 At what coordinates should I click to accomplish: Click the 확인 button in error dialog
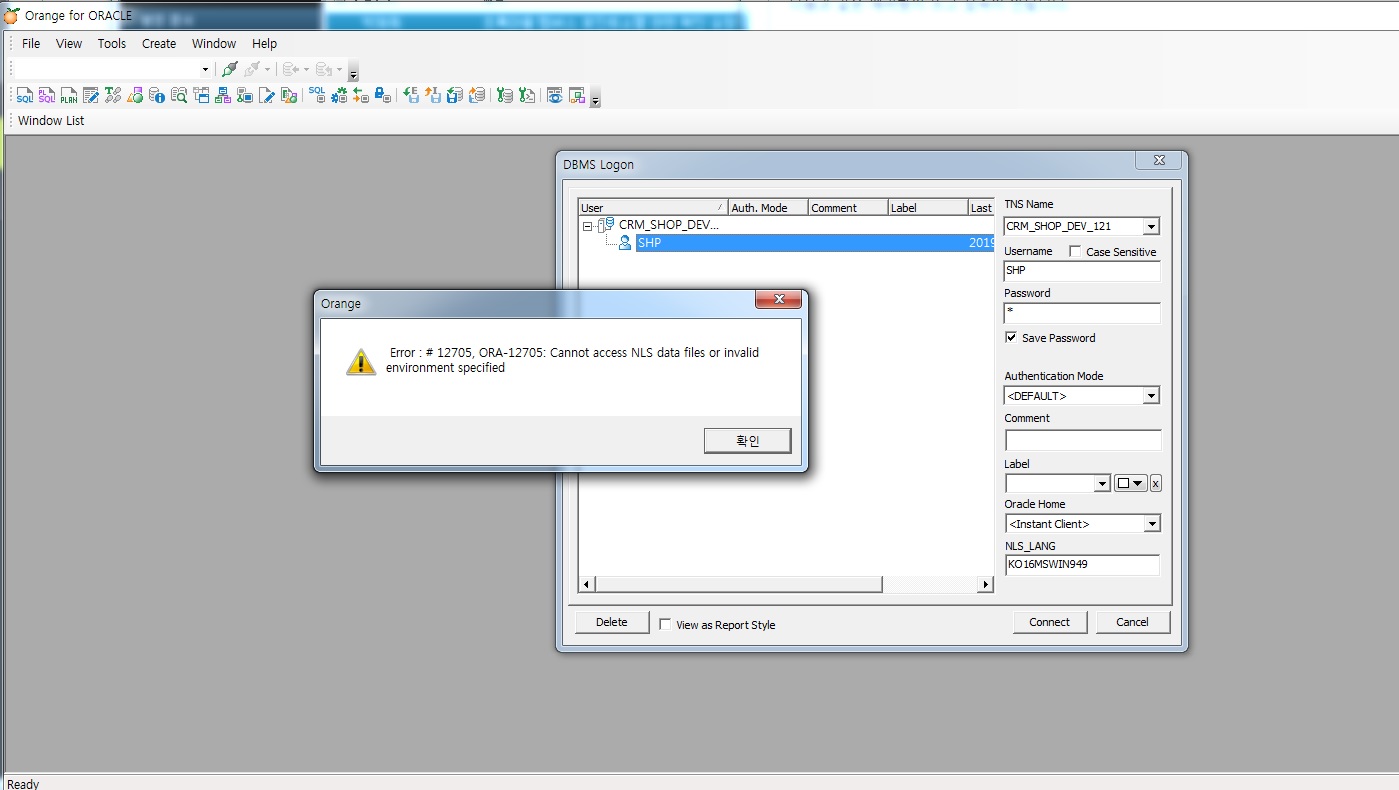747,441
